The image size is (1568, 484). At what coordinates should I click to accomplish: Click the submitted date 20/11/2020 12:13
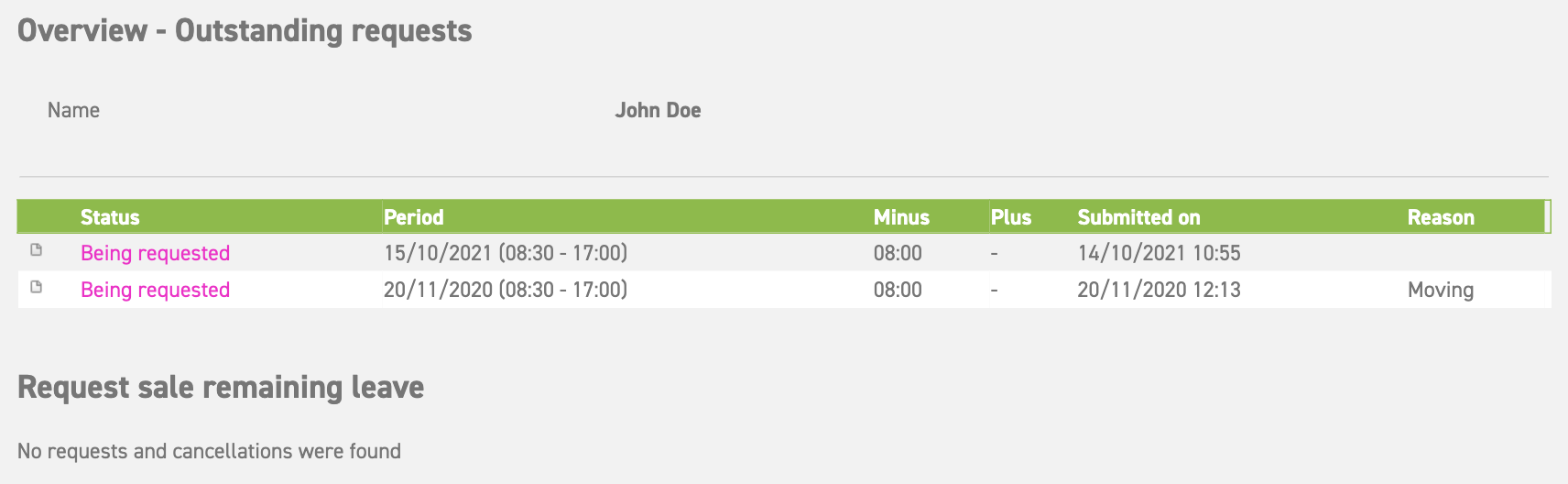[1159, 290]
